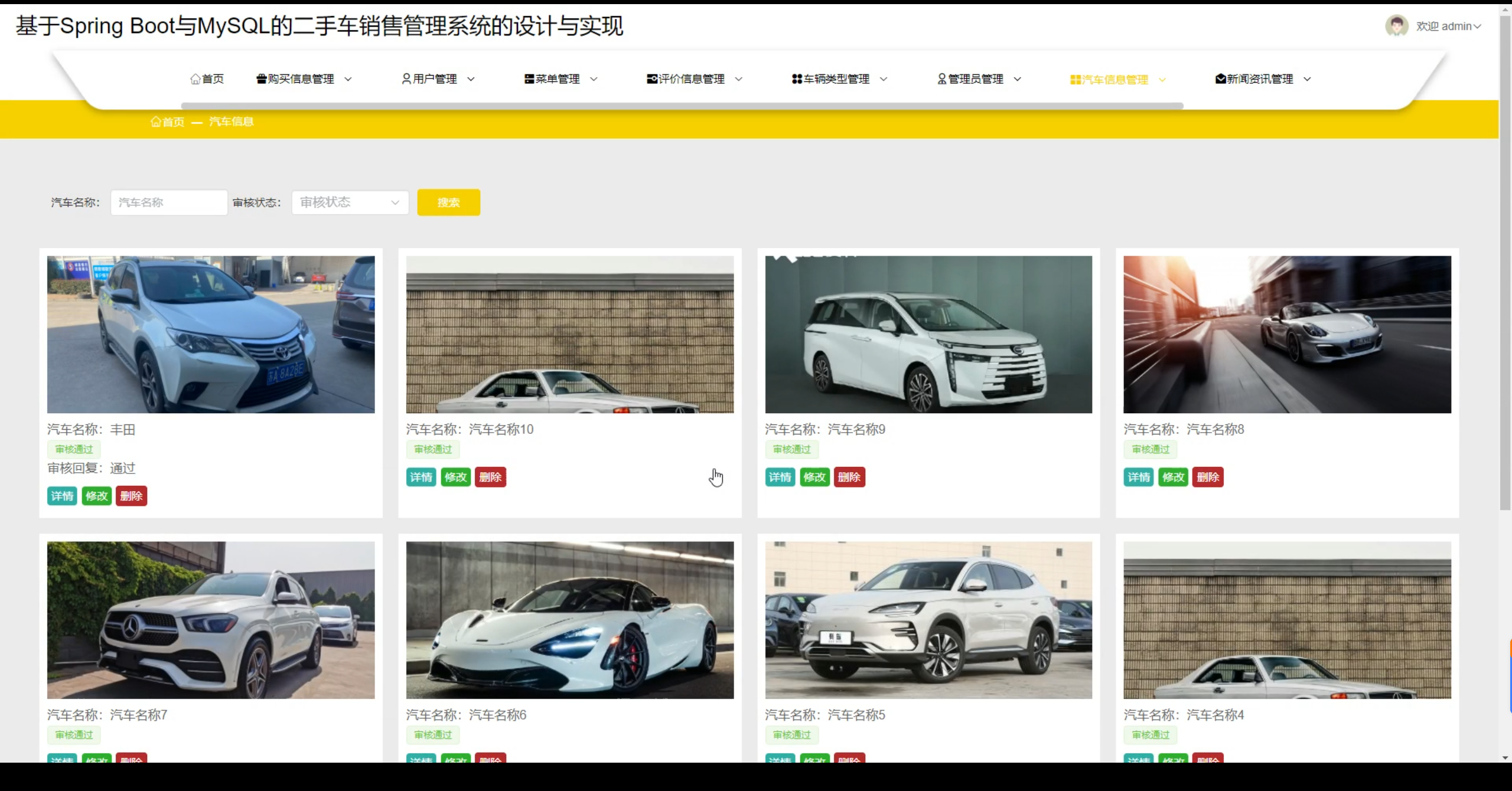This screenshot has height=791, width=1512.
Task: Click the 菜单管理 icon
Action: click(529, 79)
